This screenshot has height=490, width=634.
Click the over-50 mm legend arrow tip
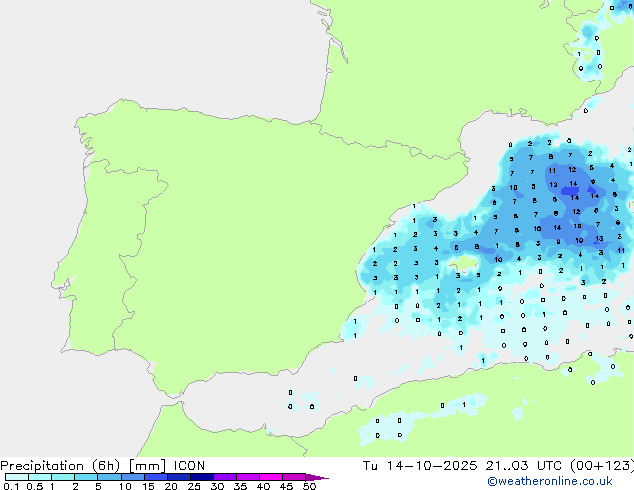click(x=317, y=477)
